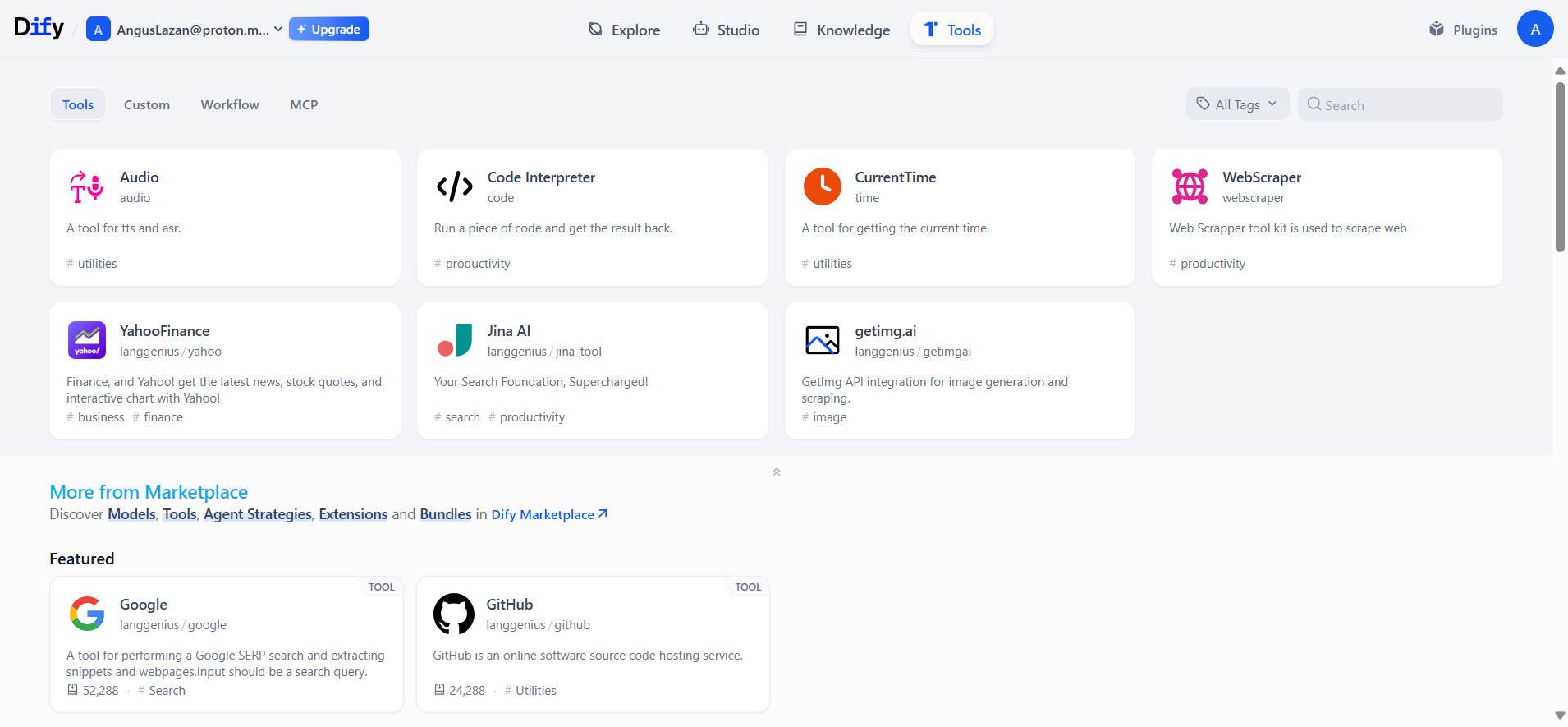Click the Google logo icon
Screen dimensions: 1568x727
pyautogui.click(x=87, y=614)
